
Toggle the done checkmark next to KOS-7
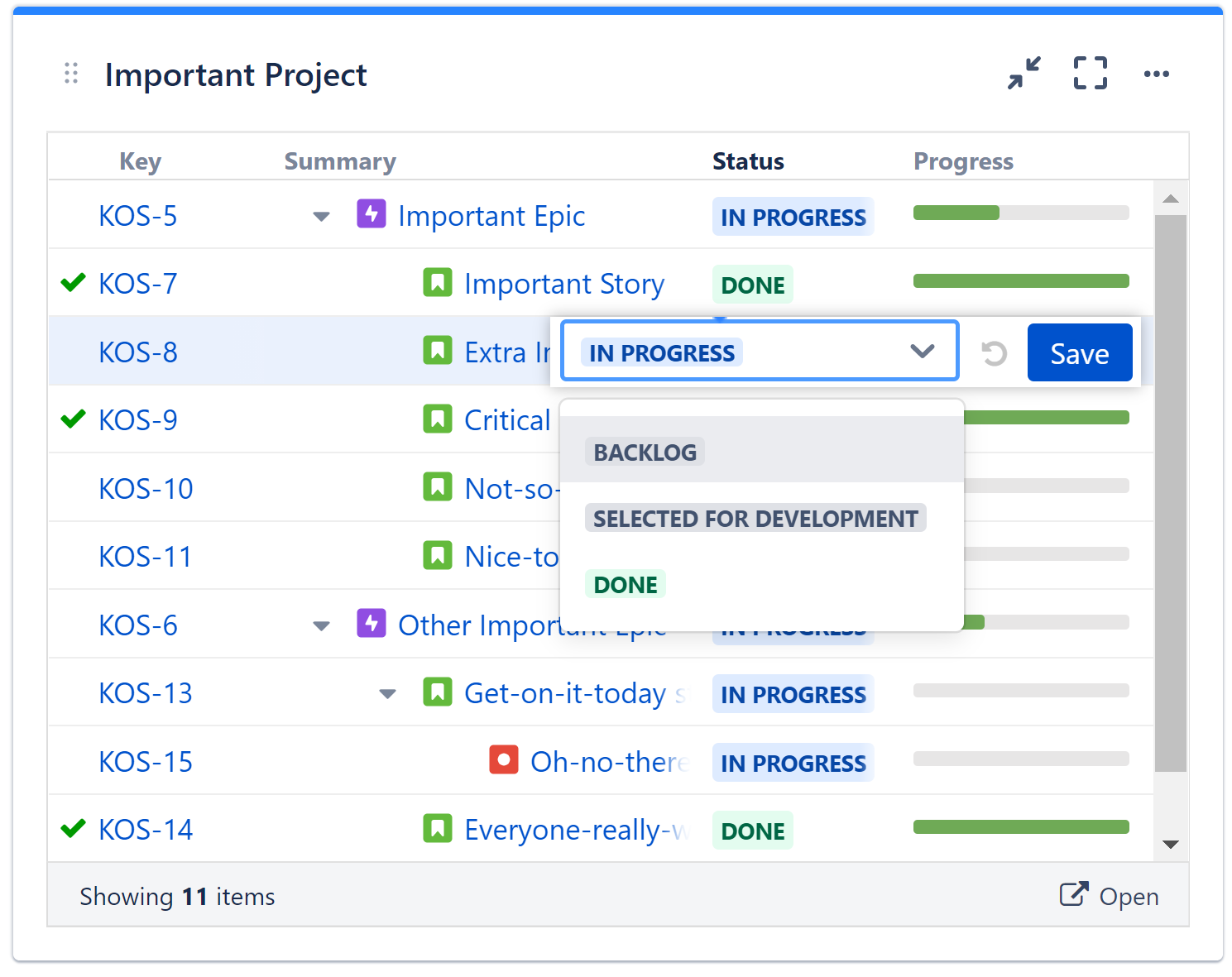[x=73, y=282]
